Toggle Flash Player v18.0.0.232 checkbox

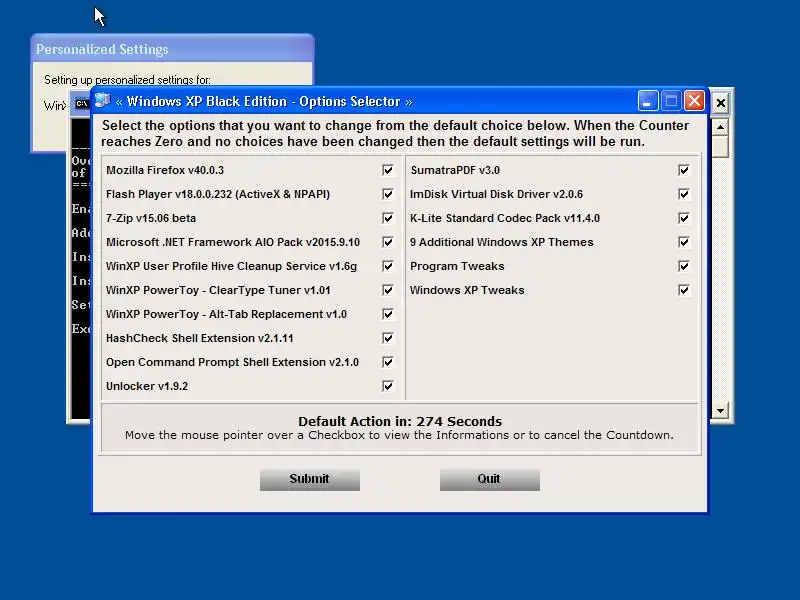388,194
